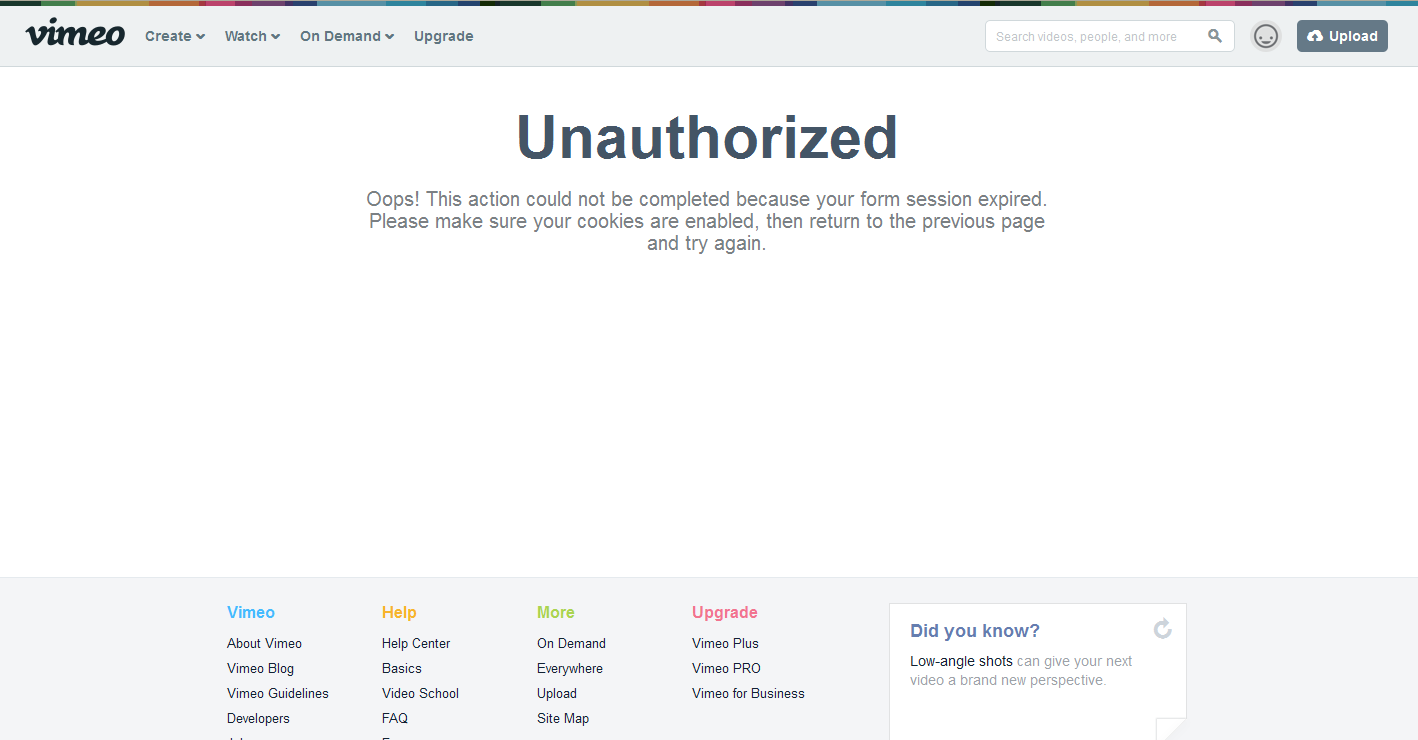Click the Upgrade footer column heading
The width and height of the screenshot is (1418, 740).
click(725, 612)
